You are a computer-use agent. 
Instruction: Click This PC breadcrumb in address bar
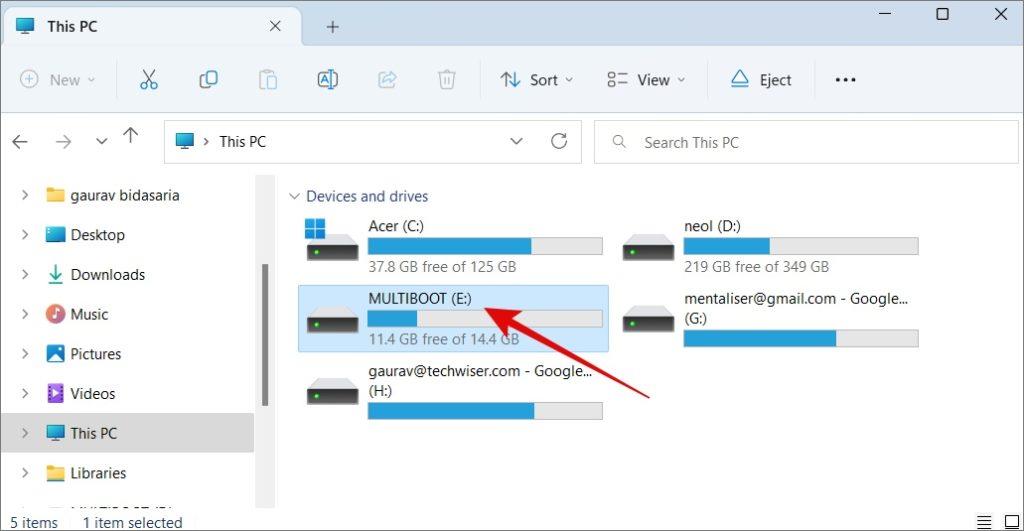pos(242,142)
